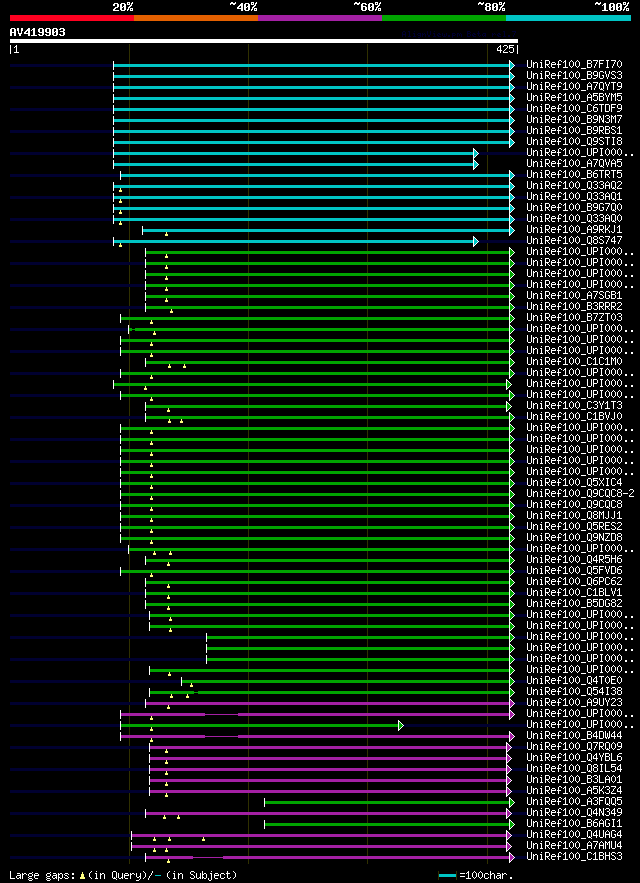Click the cyan ~100% identity legend segment
The width and height of the screenshot is (640, 883).
568,18
